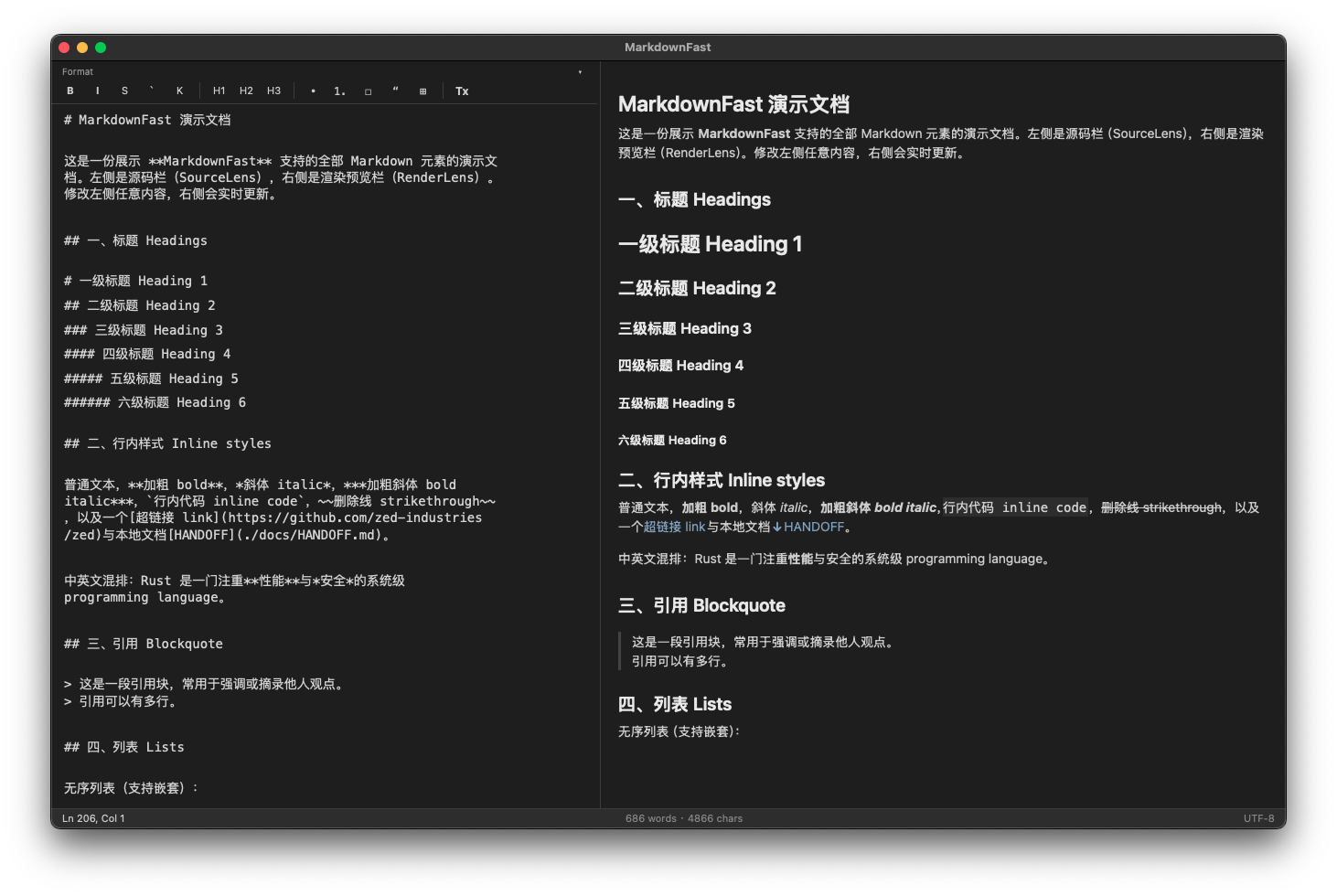The height and width of the screenshot is (896, 1337).
Task: Open the HANDOFF document link in preview
Action: point(808,527)
